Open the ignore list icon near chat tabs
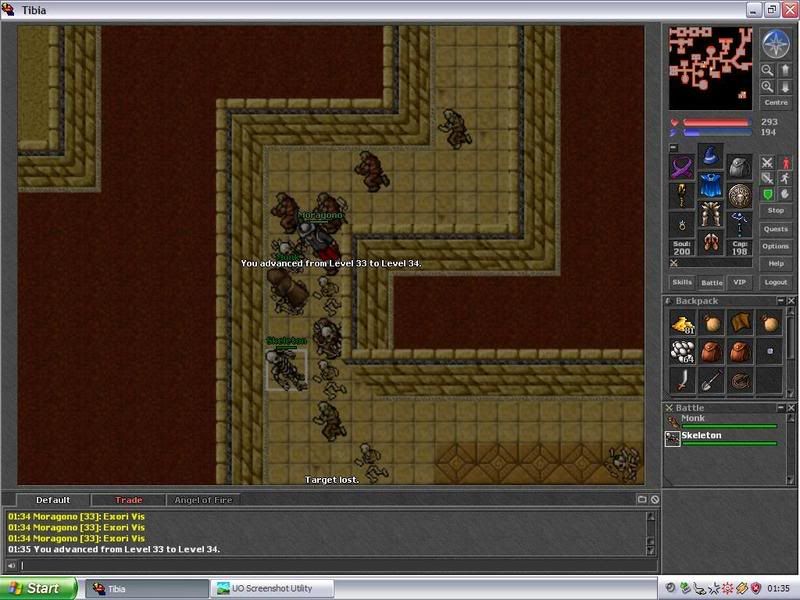The width and height of the screenshot is (800, 600). click(x=655, y=499)
